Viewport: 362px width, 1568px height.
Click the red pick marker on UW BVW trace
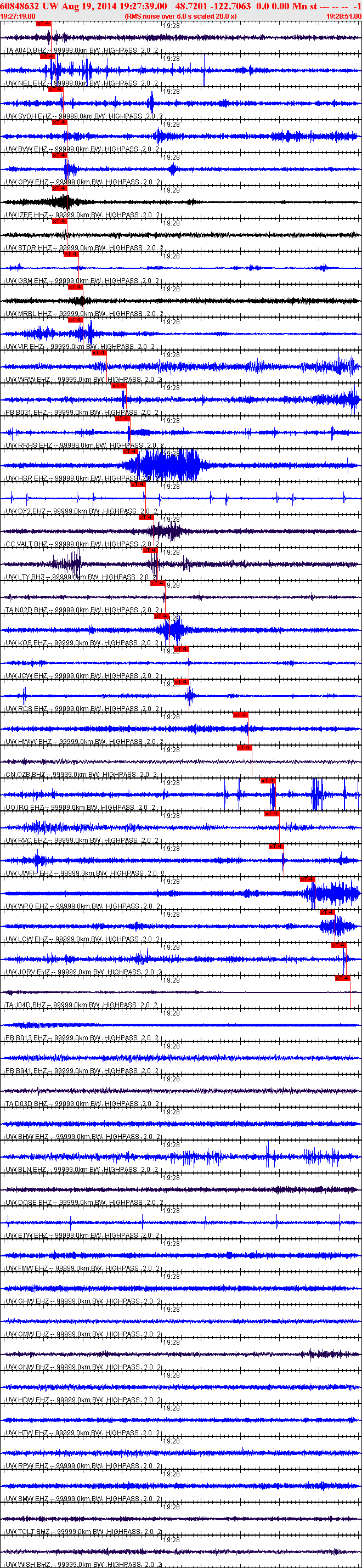pos(59,122)
